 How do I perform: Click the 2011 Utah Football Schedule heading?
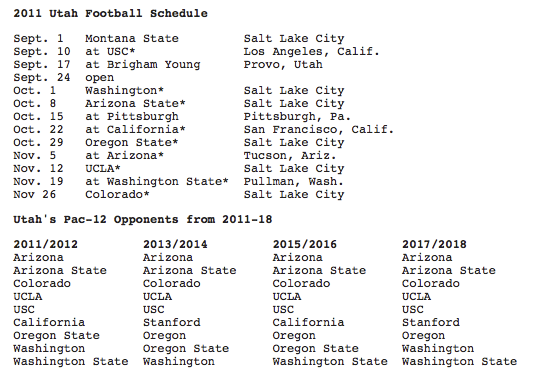pyautogui.click(x=110, y=13)
